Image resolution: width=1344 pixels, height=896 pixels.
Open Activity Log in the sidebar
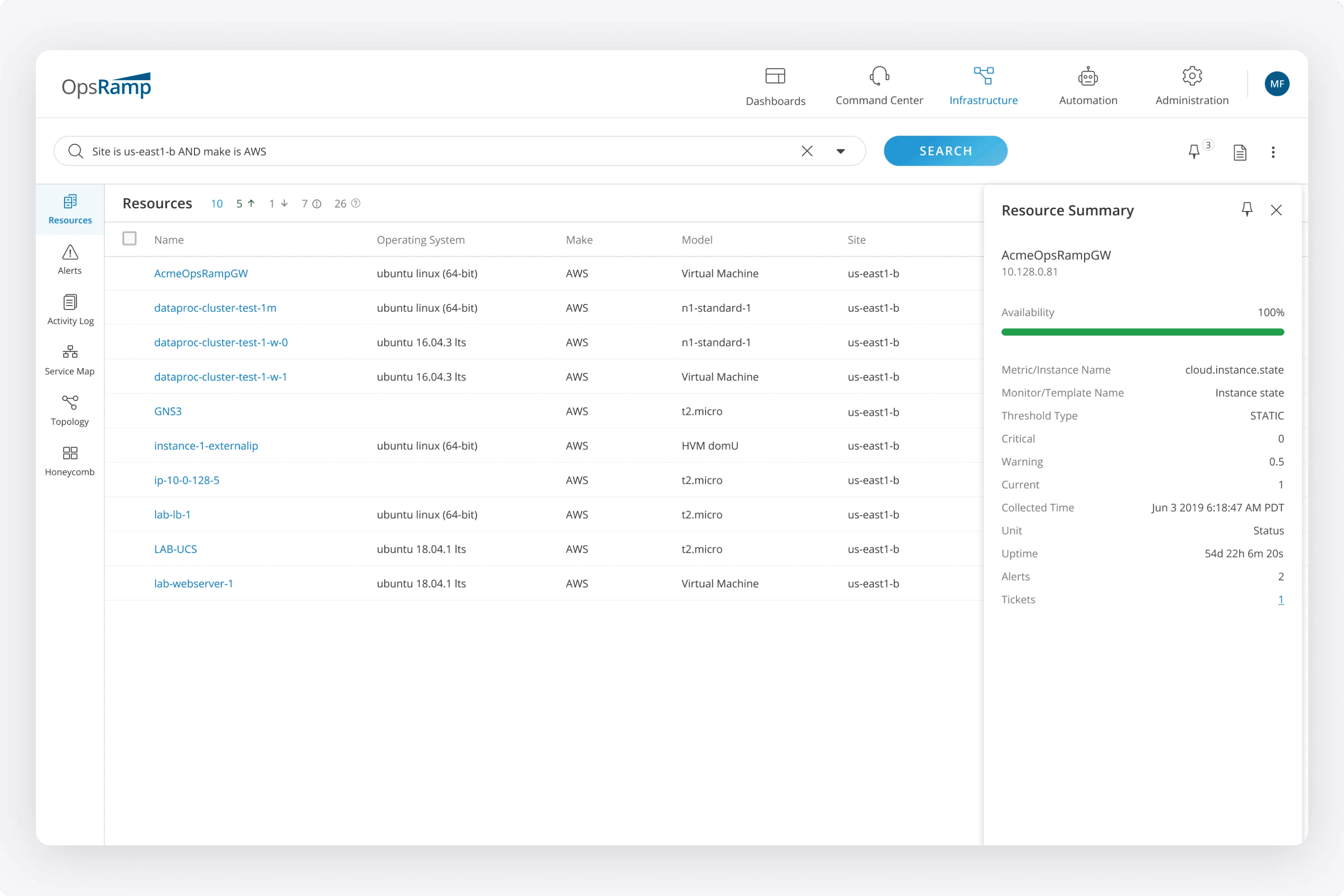[70, 310]
